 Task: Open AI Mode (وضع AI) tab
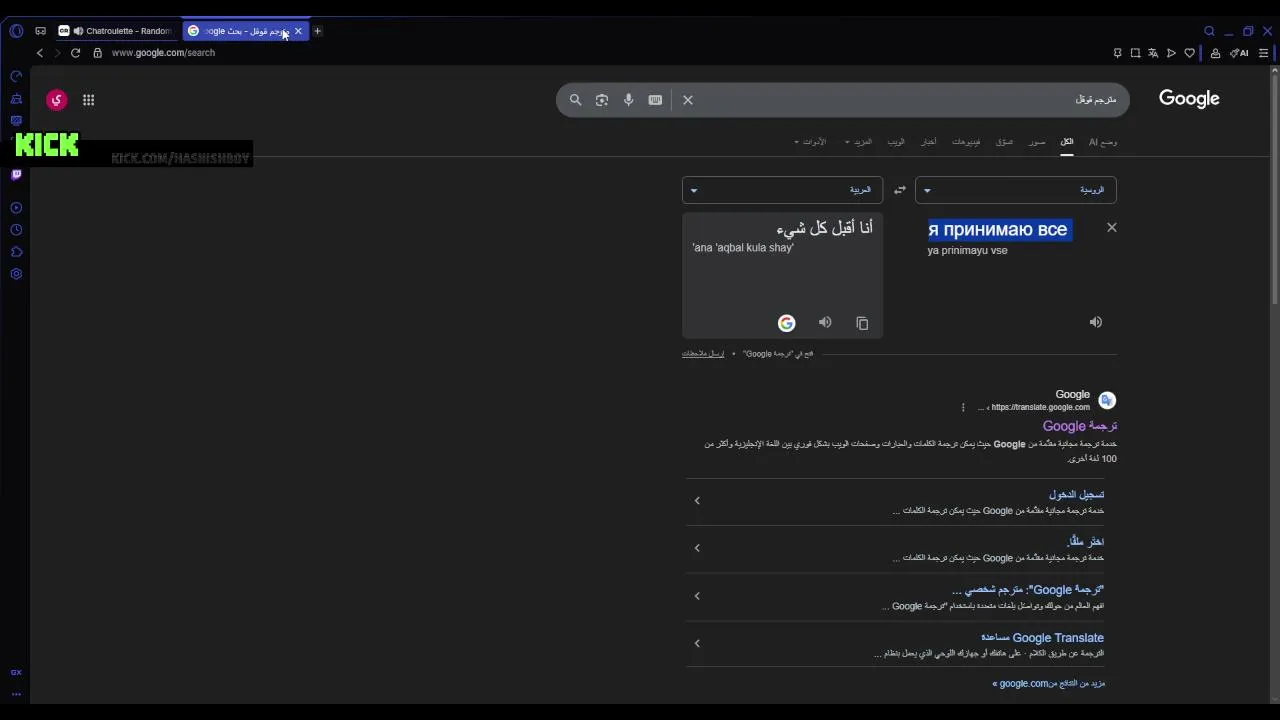tap(1103, 142)
